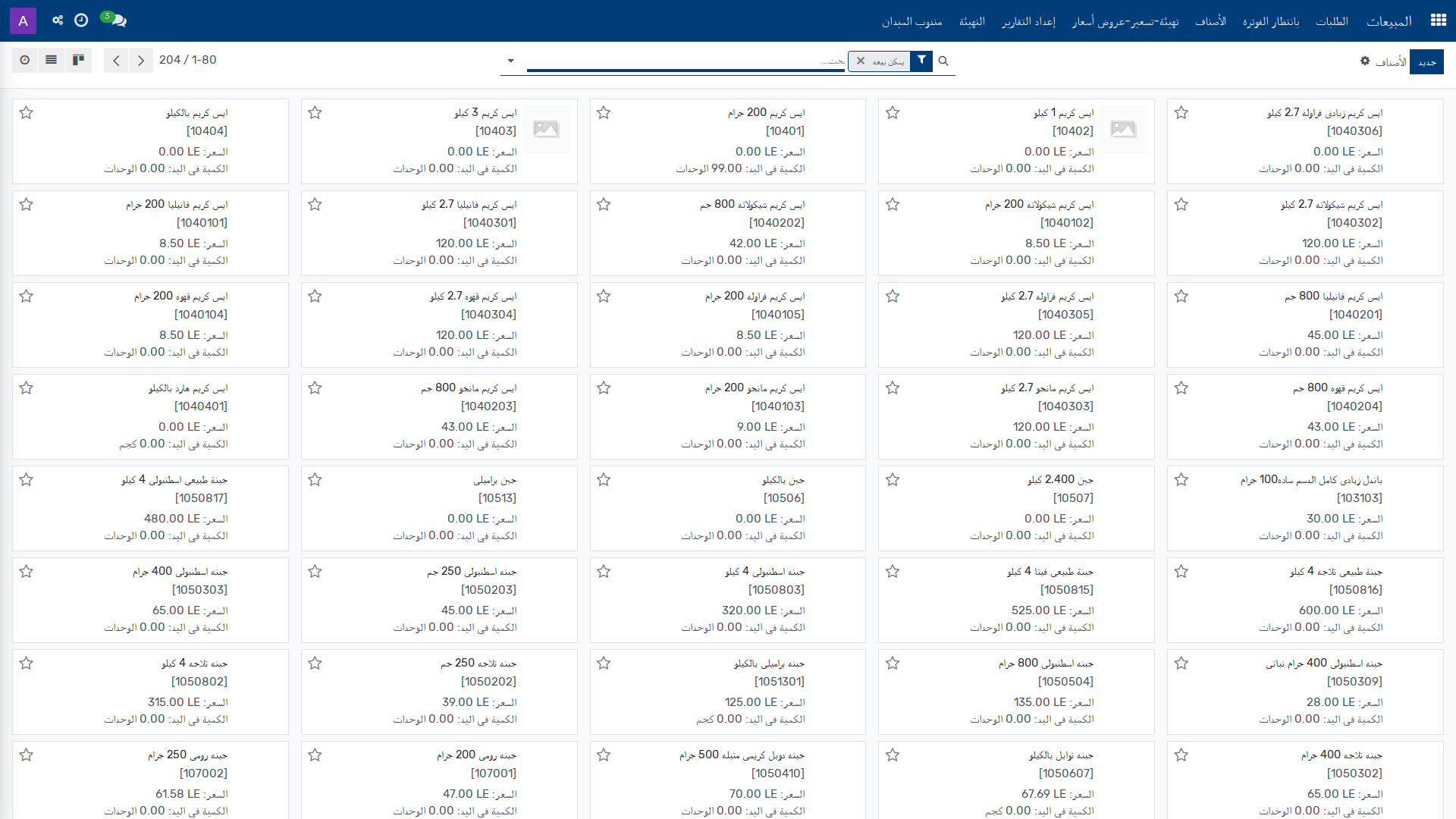Favorite star on product [1040306]

pos(1181,113)
